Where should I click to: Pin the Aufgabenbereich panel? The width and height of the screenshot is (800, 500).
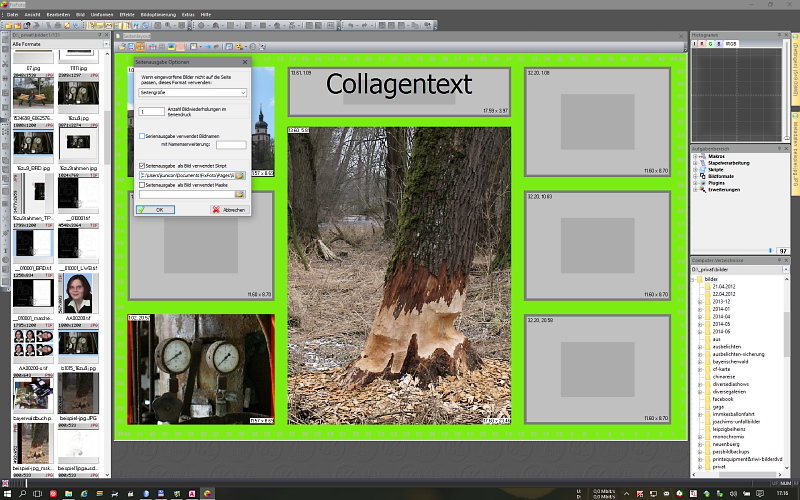(779, 148)
